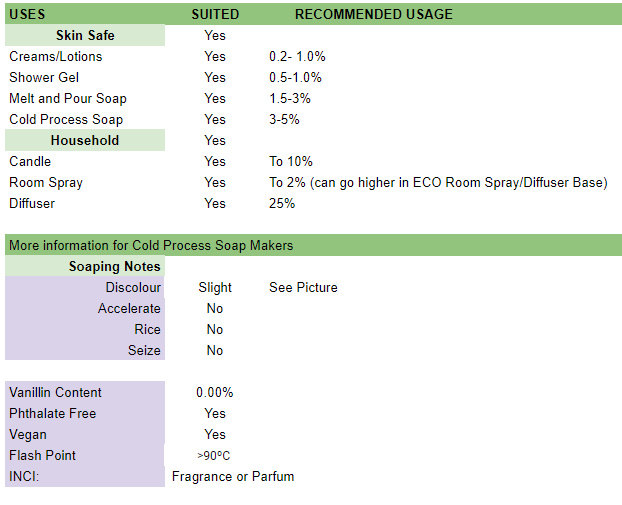
Task: Click the Slight discolour value
Action: (x=215, y=287)
